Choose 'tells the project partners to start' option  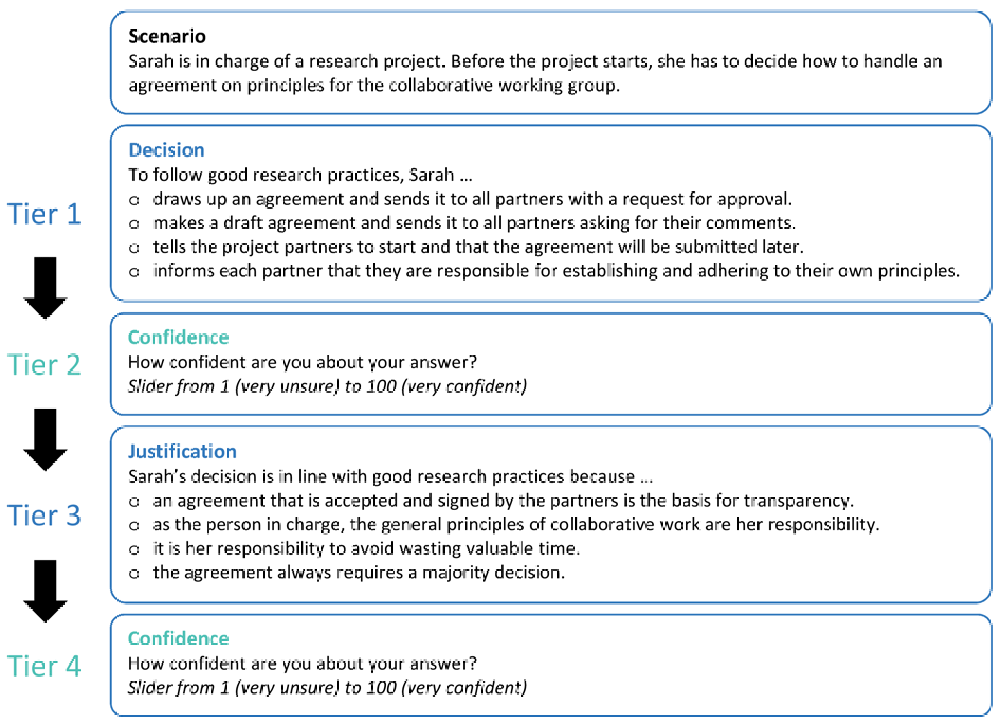[x=134, y=248]
